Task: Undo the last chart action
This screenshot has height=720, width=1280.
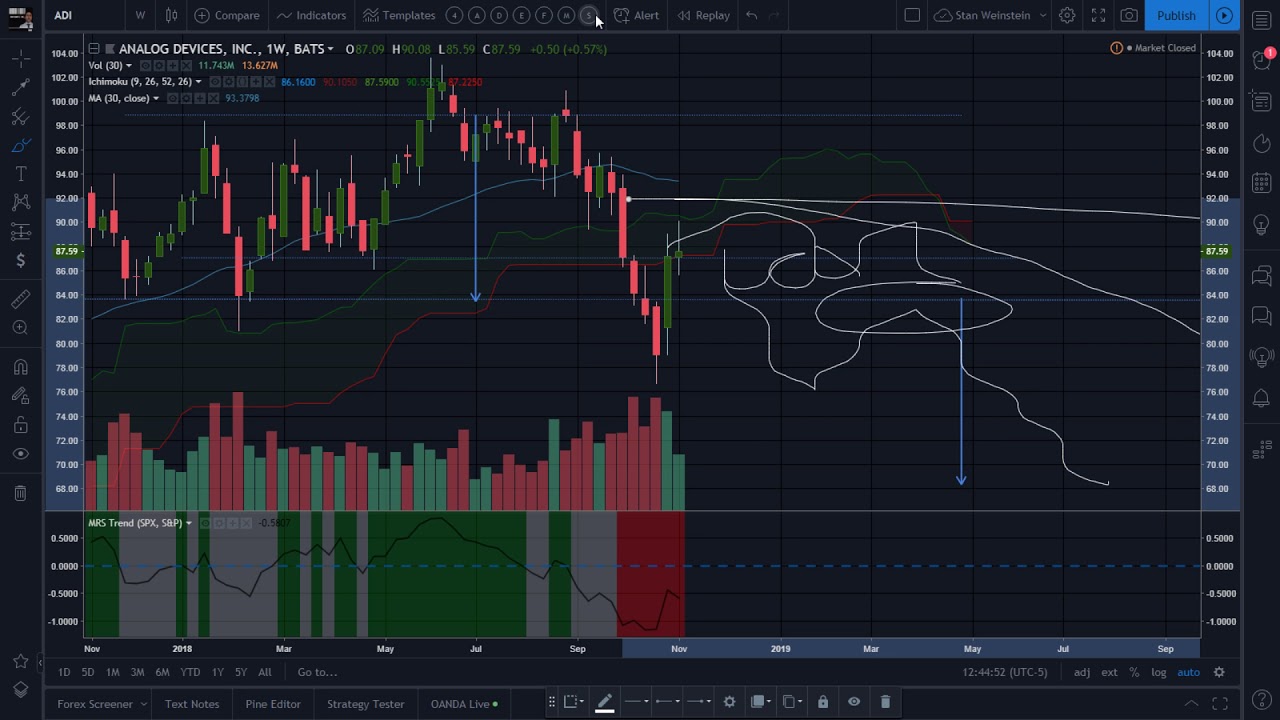Action: coord(751,15)
